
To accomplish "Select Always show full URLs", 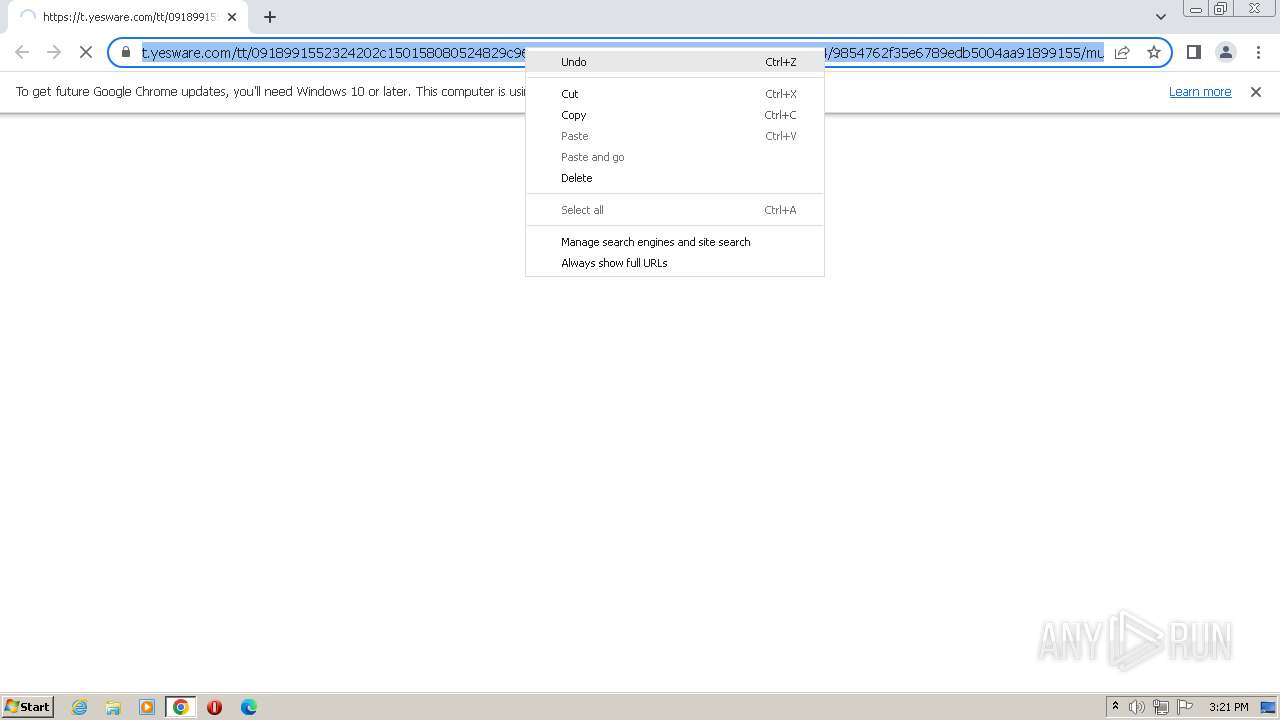I will click(x=675, y=263).
